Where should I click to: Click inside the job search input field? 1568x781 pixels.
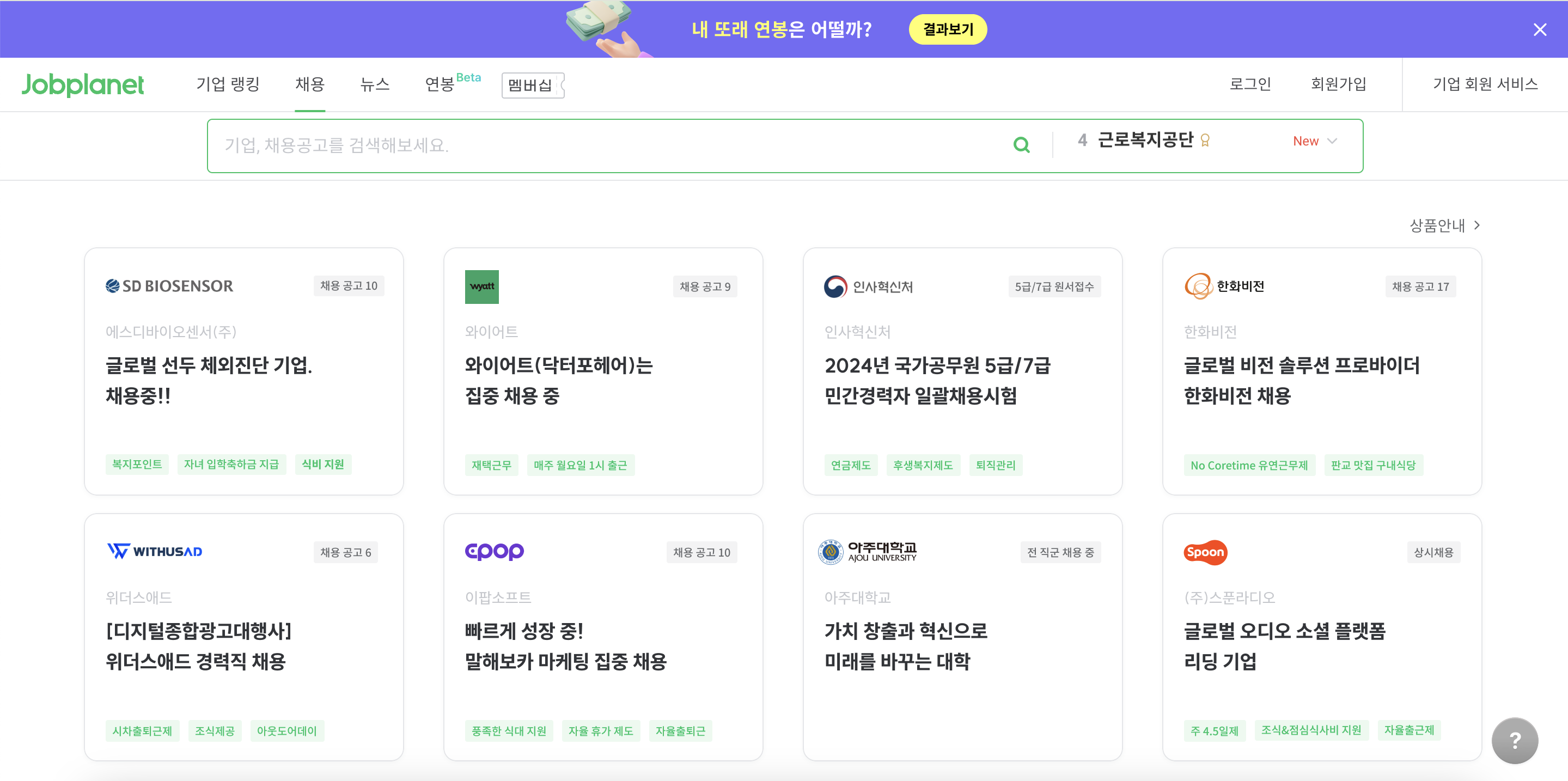pos(548,145)
